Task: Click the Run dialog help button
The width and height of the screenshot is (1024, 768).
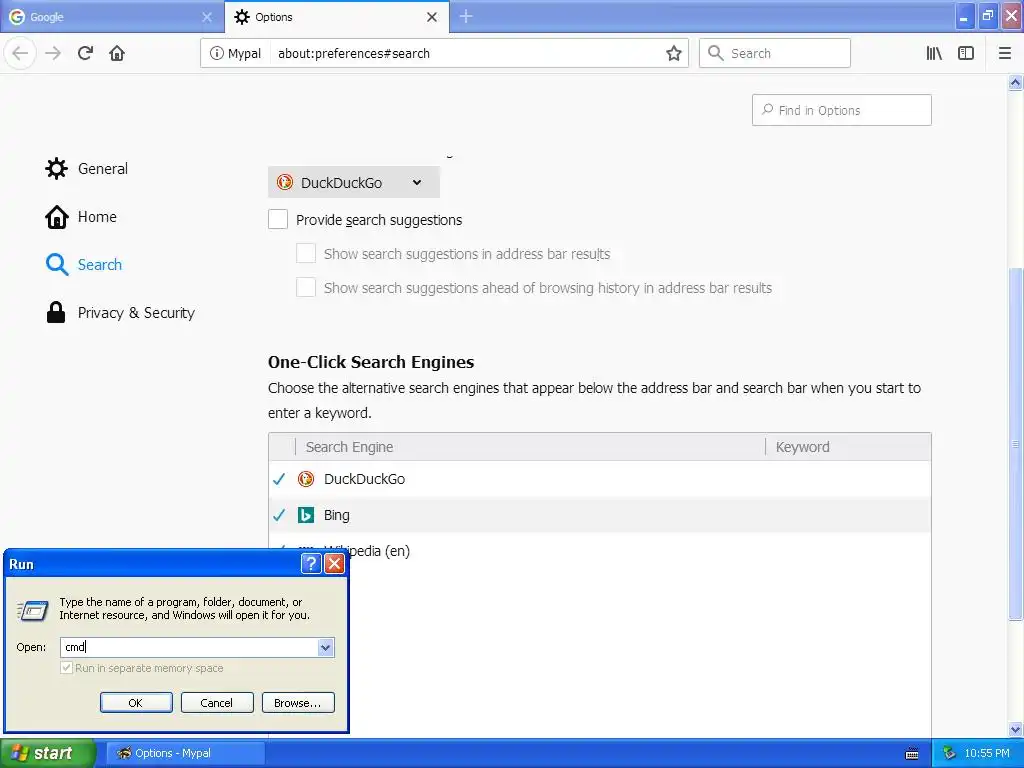Action: (x=311, y=564)
